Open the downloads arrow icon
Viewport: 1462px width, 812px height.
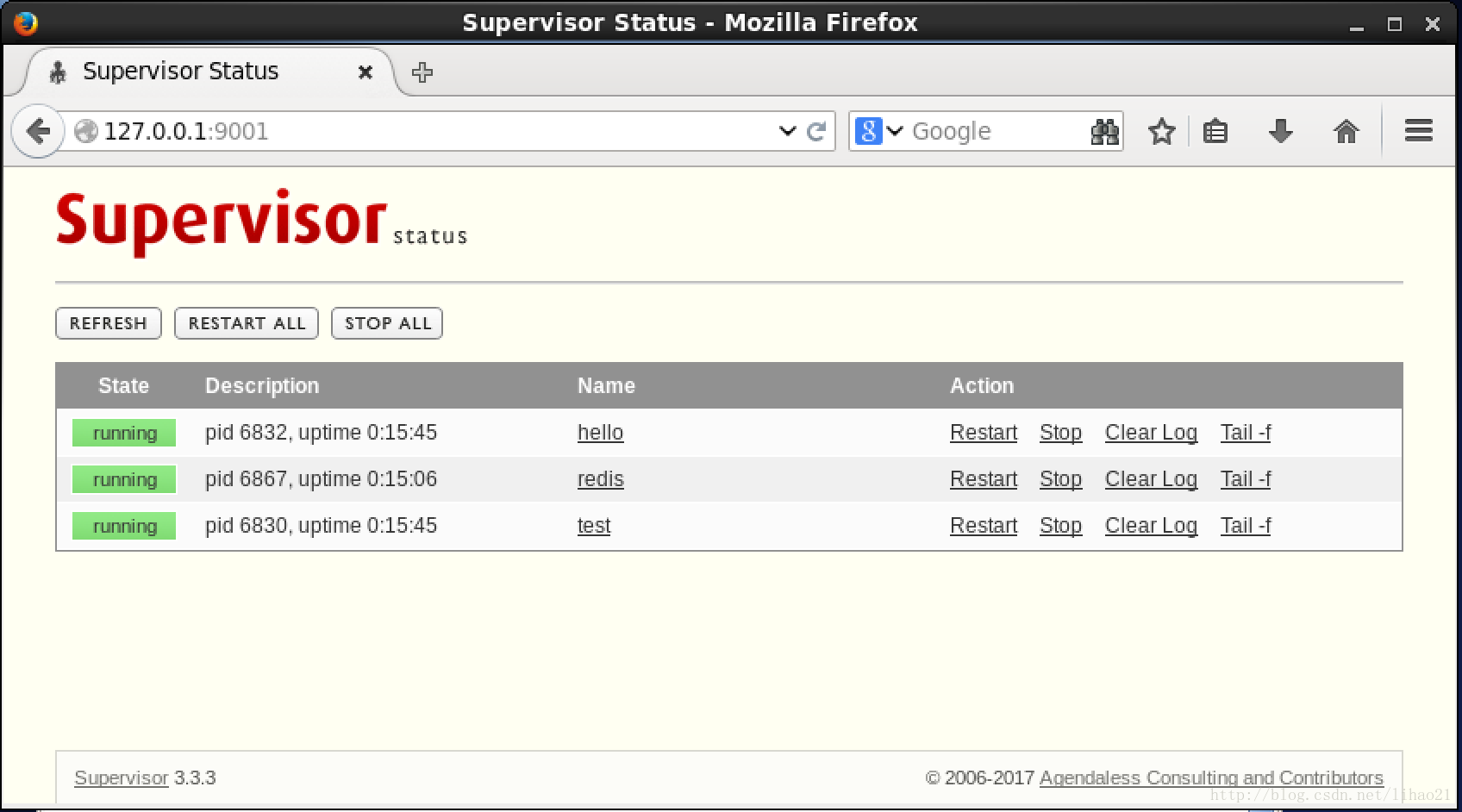click(x=1280, y=131)
